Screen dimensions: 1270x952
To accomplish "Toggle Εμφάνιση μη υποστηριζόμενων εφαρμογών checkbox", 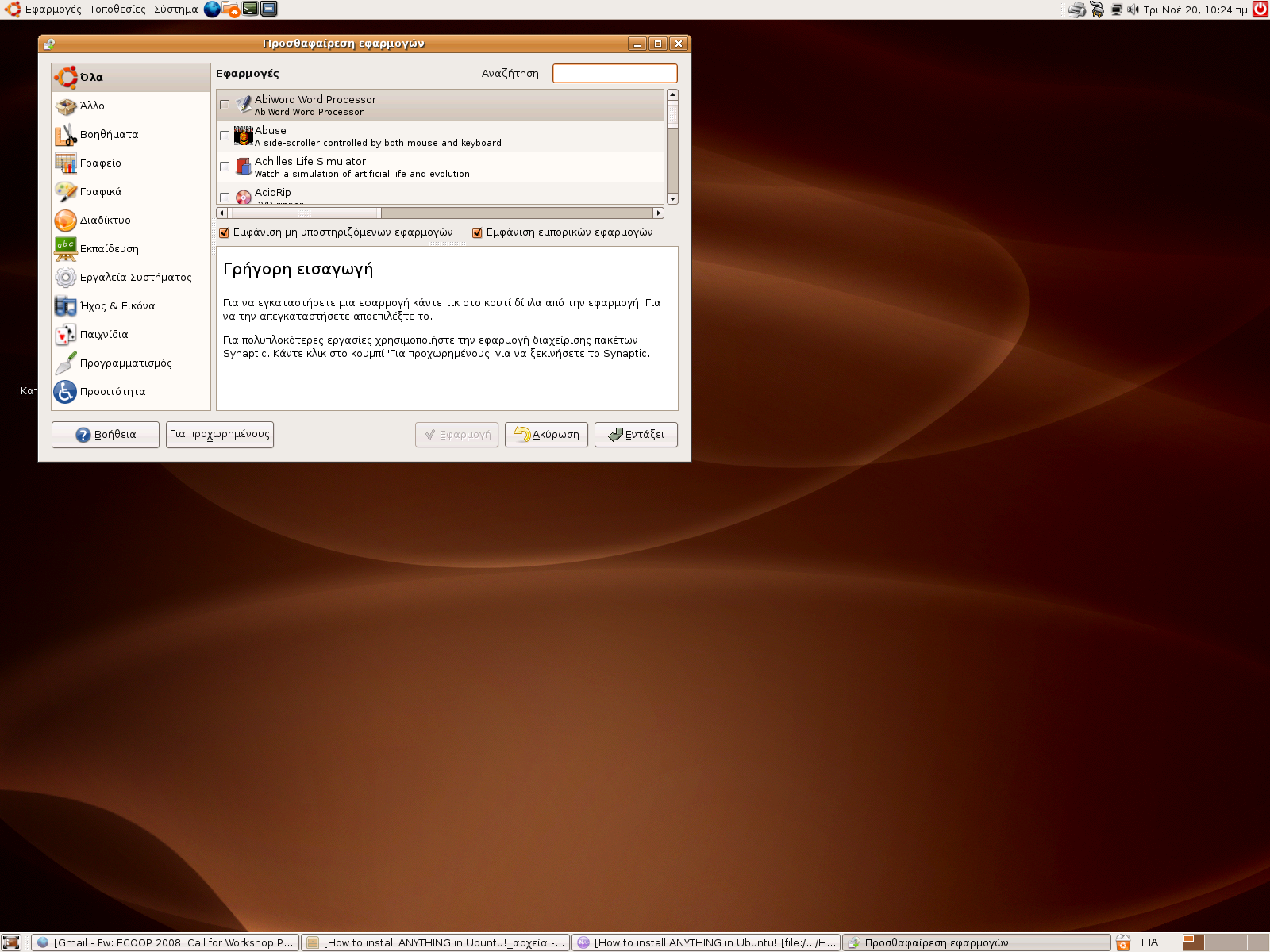I will 224,232.
